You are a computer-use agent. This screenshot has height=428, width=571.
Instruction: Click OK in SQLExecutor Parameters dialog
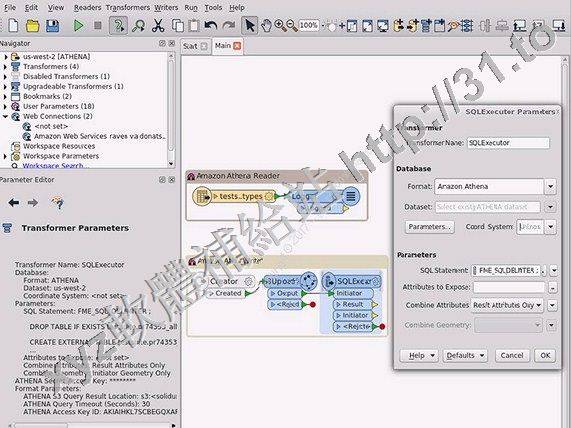click(x=545, y=356)
